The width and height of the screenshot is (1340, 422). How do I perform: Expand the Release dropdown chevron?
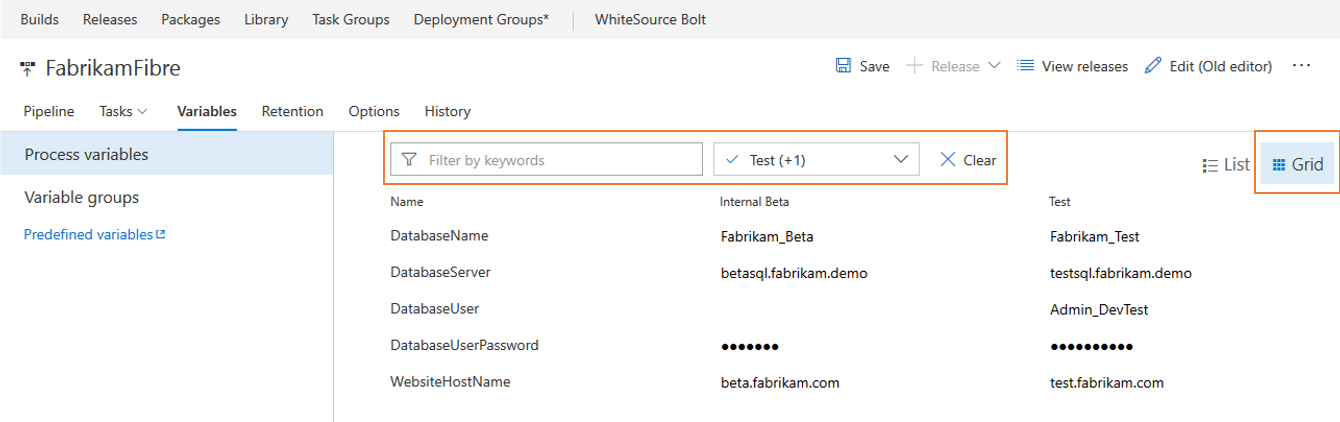pyautogui.click(x=993, y=66)
